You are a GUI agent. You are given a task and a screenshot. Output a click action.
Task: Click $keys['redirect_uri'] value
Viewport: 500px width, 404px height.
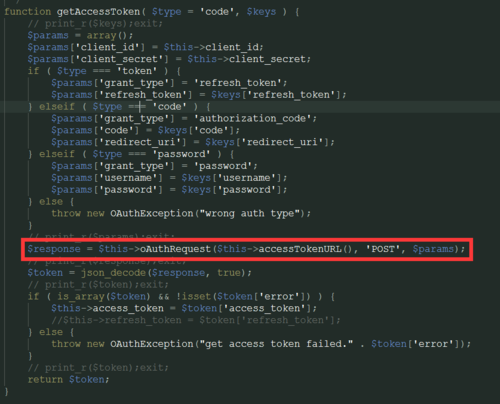[268, 142]
